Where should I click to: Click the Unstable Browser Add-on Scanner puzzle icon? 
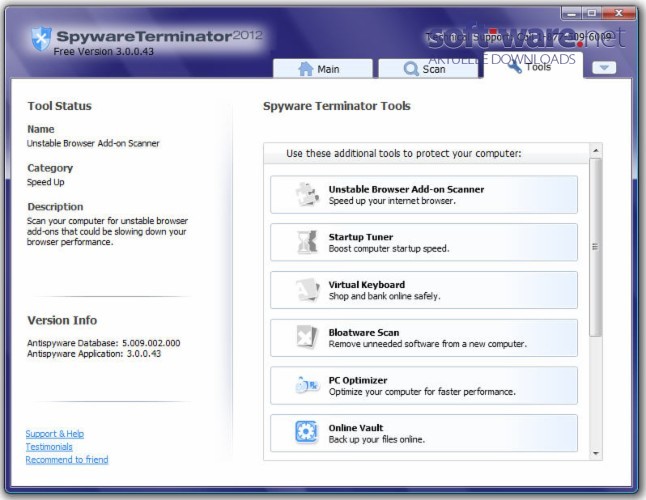307,194
